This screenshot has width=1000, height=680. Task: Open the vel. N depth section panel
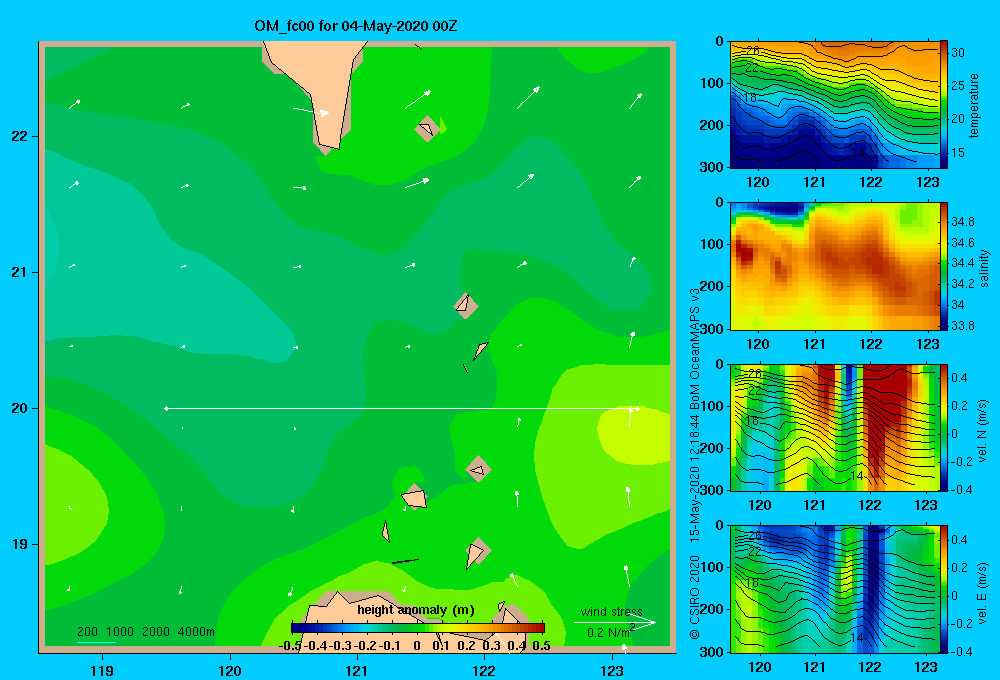pyautogui.click(x=834, y=427)
